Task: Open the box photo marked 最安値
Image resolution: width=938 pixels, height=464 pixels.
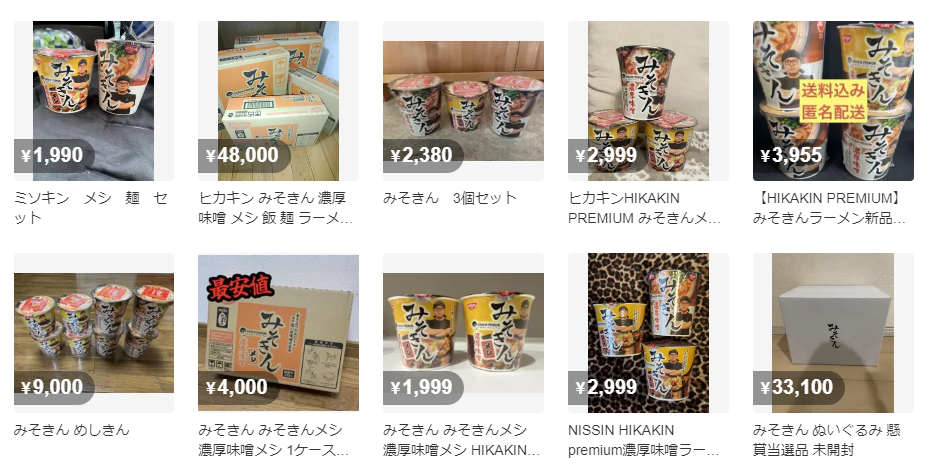Action: [x=278, y=333]
